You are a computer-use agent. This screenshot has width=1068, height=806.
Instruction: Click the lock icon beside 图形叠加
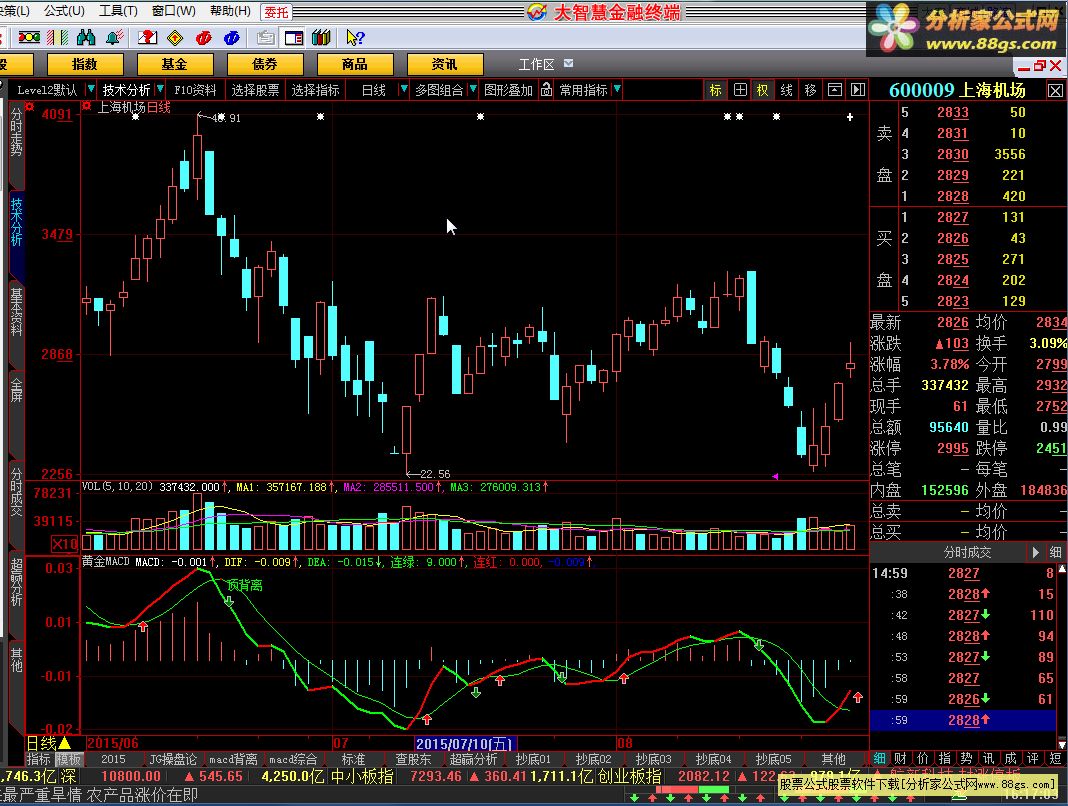pyautogui.click(x=546, y=89)
